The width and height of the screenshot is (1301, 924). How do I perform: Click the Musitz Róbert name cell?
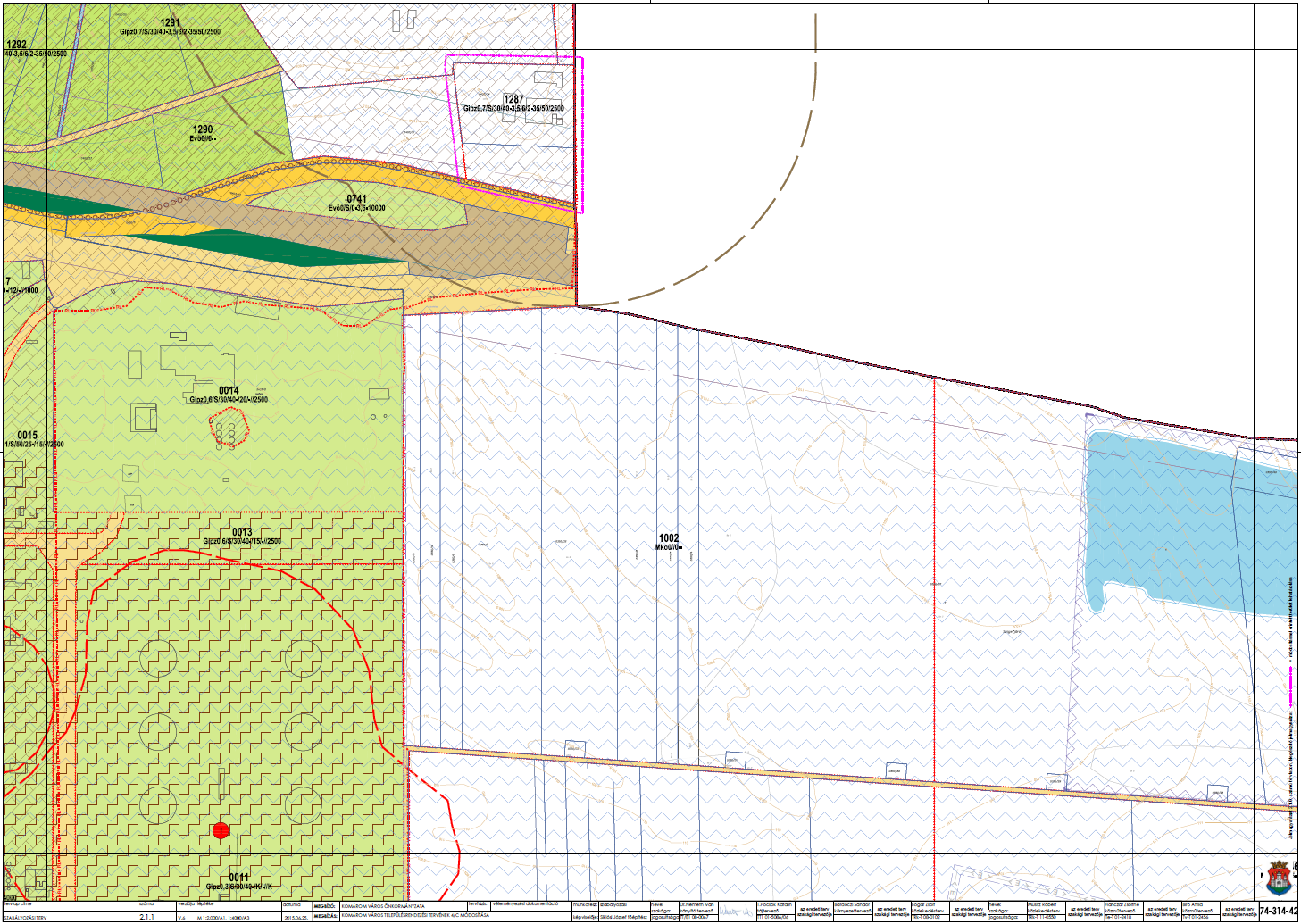click(x=1042, y=904)
